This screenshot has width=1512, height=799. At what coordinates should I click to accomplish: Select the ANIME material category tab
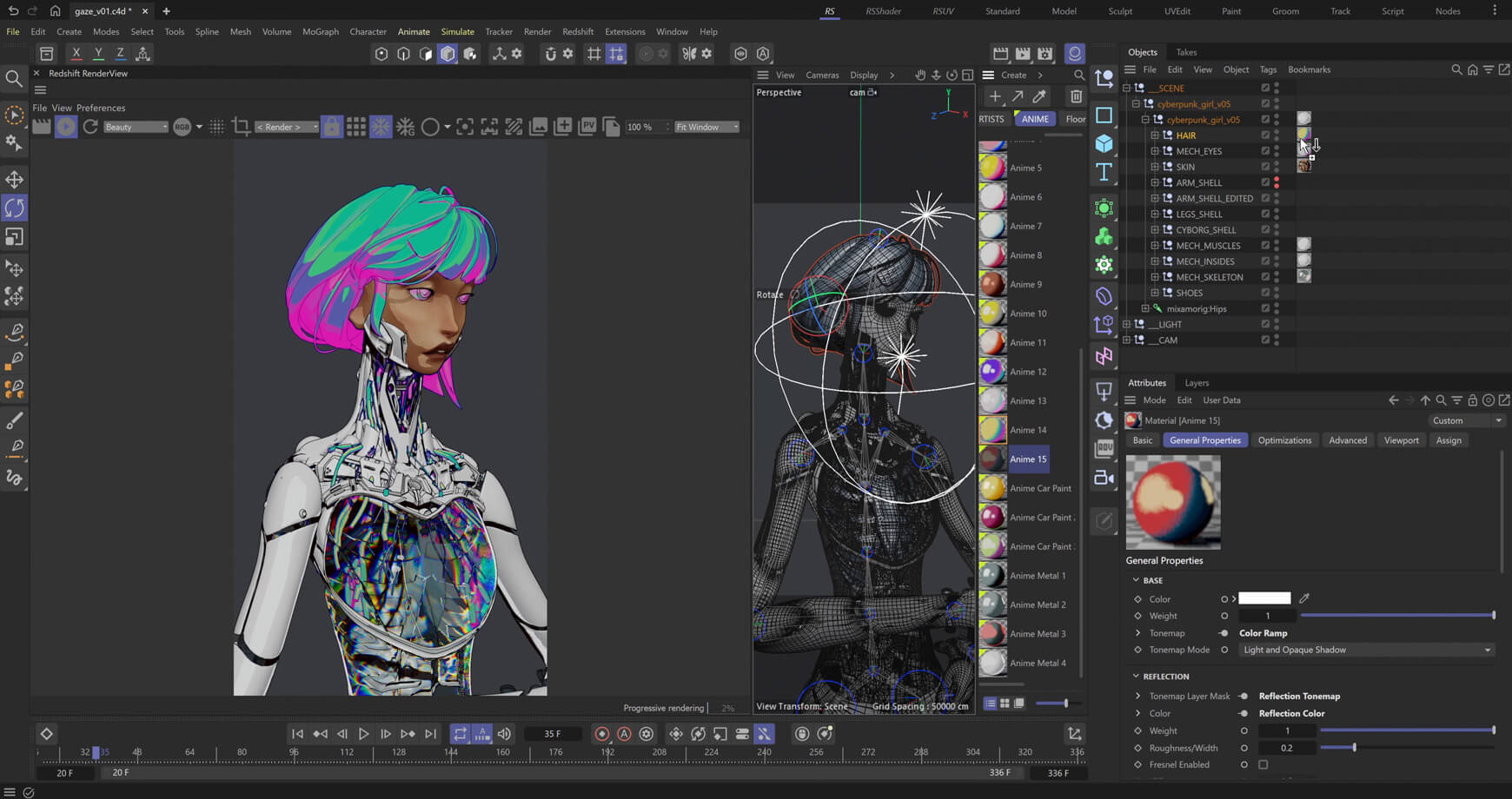pos(1034,119)
